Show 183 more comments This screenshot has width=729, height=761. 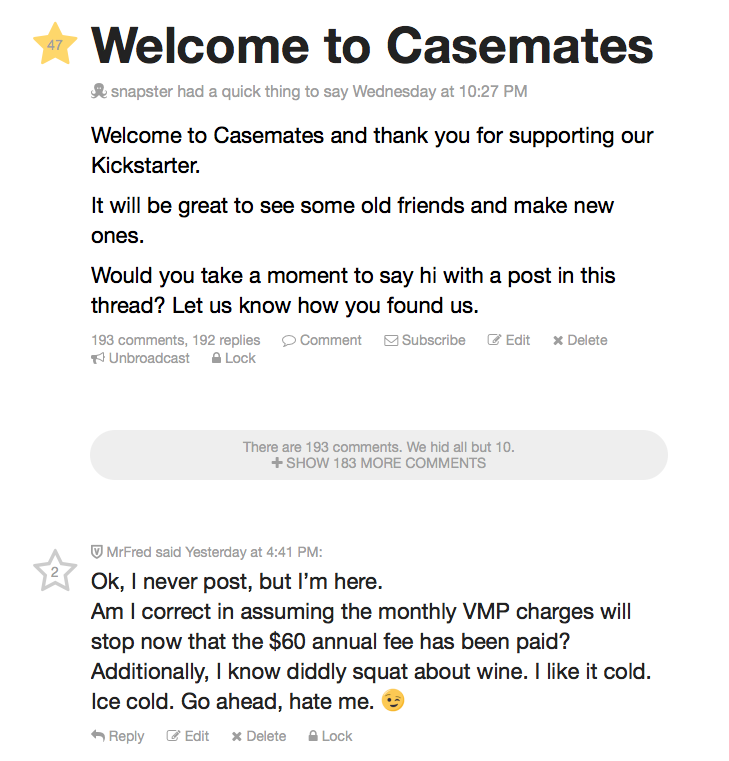379,463
